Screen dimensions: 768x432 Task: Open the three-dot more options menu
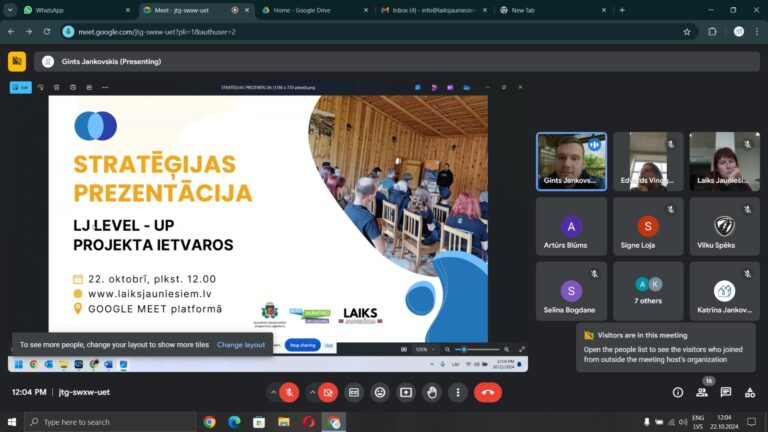point(457,393)
